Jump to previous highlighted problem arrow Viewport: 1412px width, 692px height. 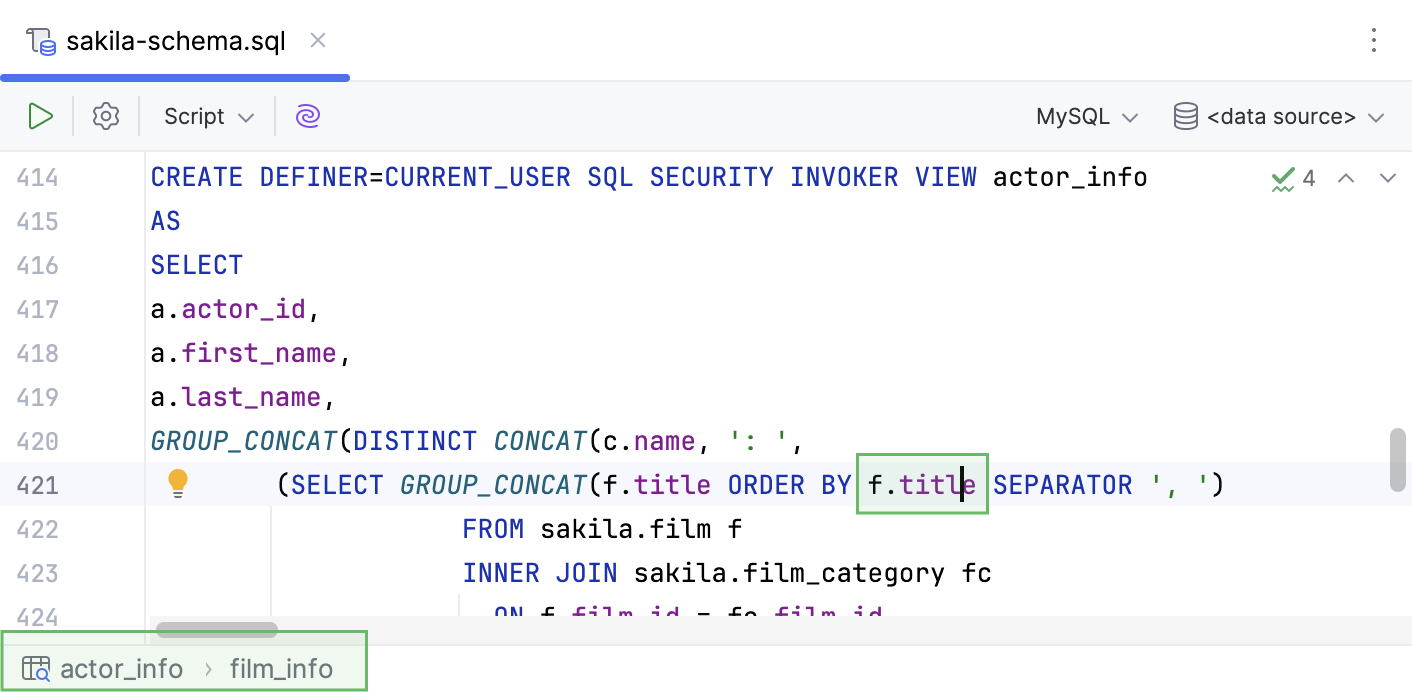1346,179
